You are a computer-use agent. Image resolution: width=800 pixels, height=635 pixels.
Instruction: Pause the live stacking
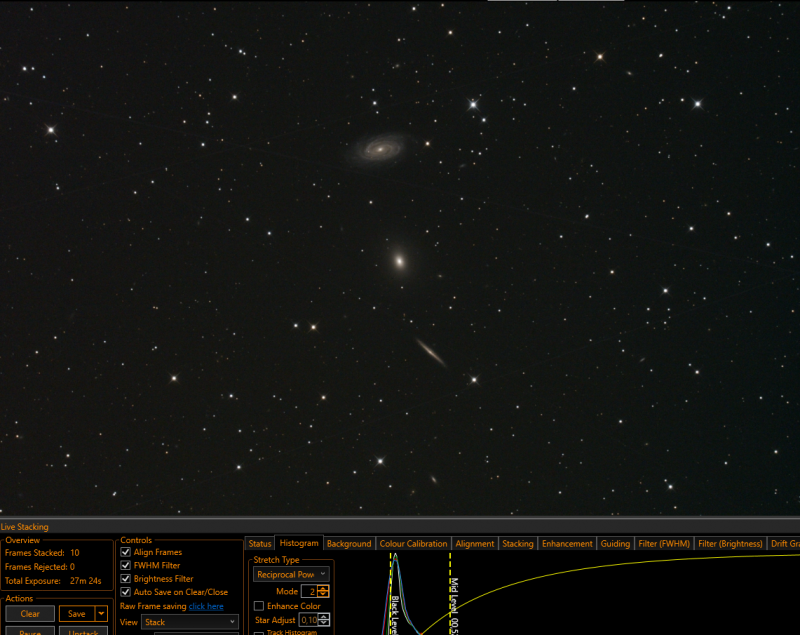[30, 631]
